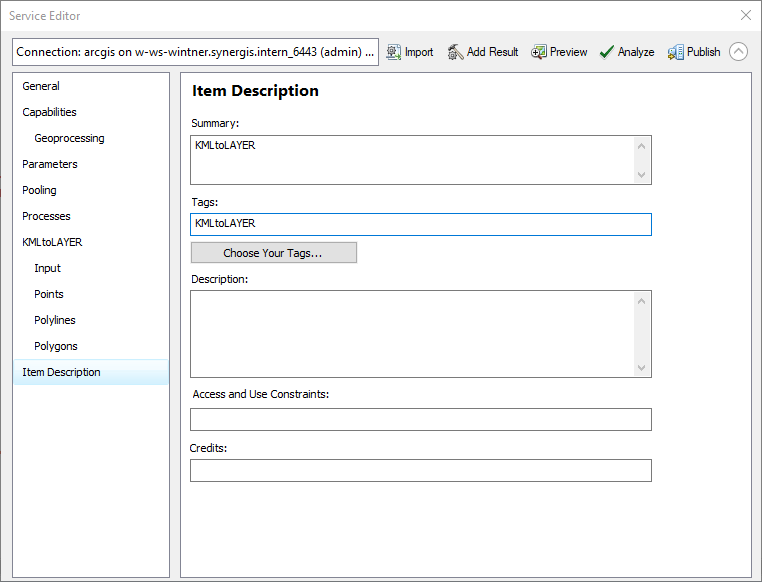Open the Capabilities section
The height and width of the screenshot is (582, 762).
(49, 112)
